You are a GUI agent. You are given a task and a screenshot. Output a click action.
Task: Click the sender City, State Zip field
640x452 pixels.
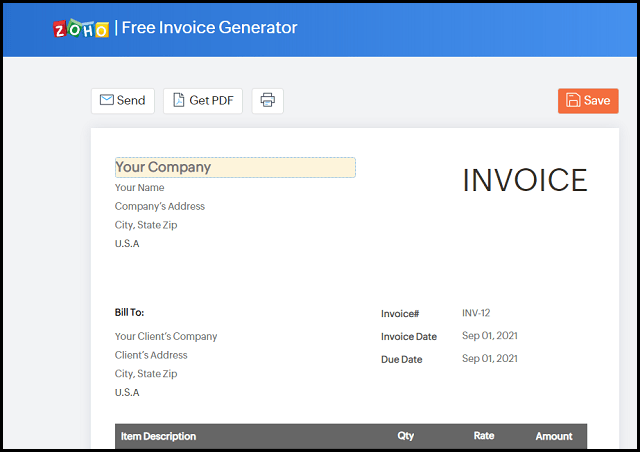pyautogui.click(x=146, y=225)
